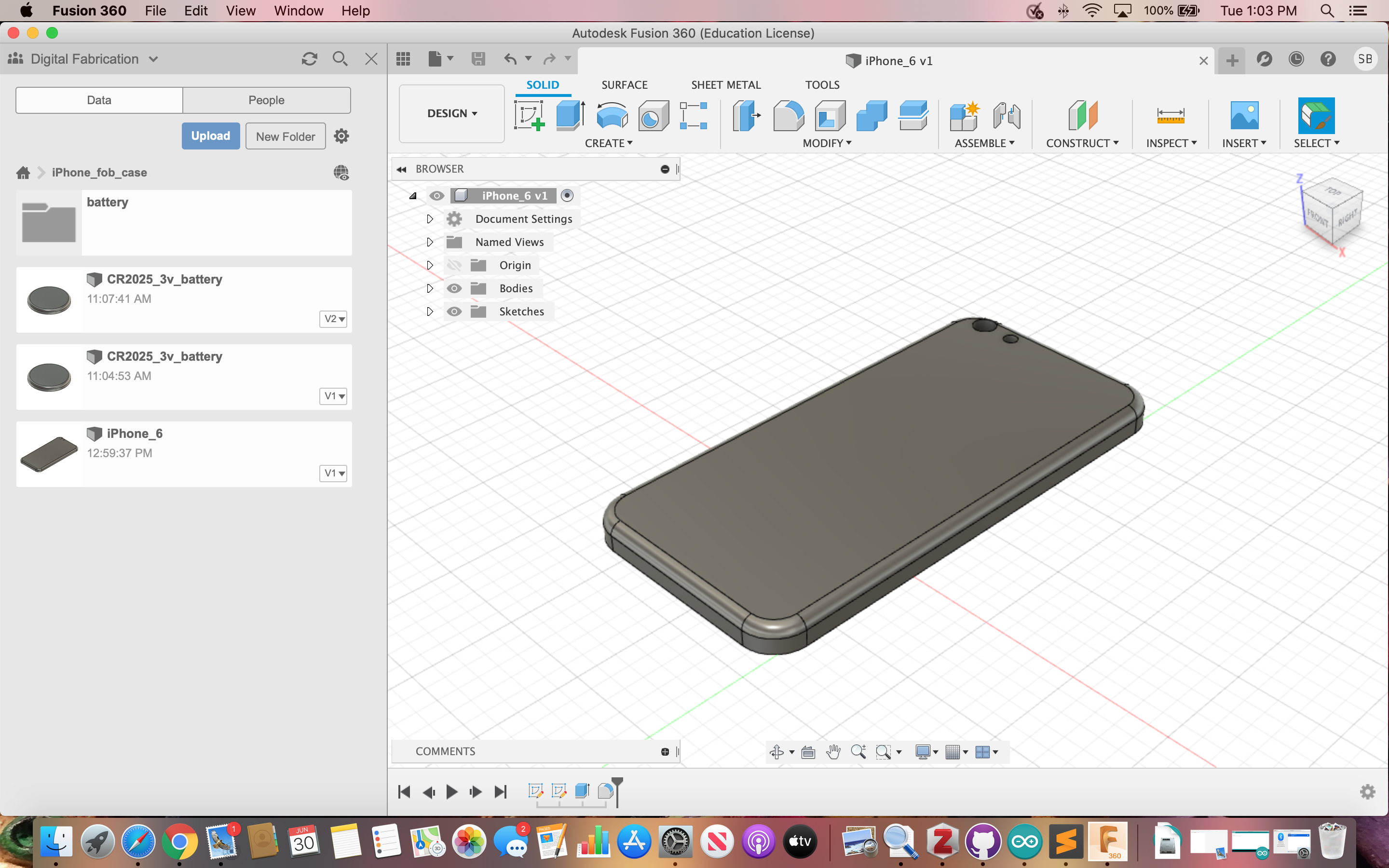
Task: Switch to the SURFACE tab
Action: [x=624, y=84]
